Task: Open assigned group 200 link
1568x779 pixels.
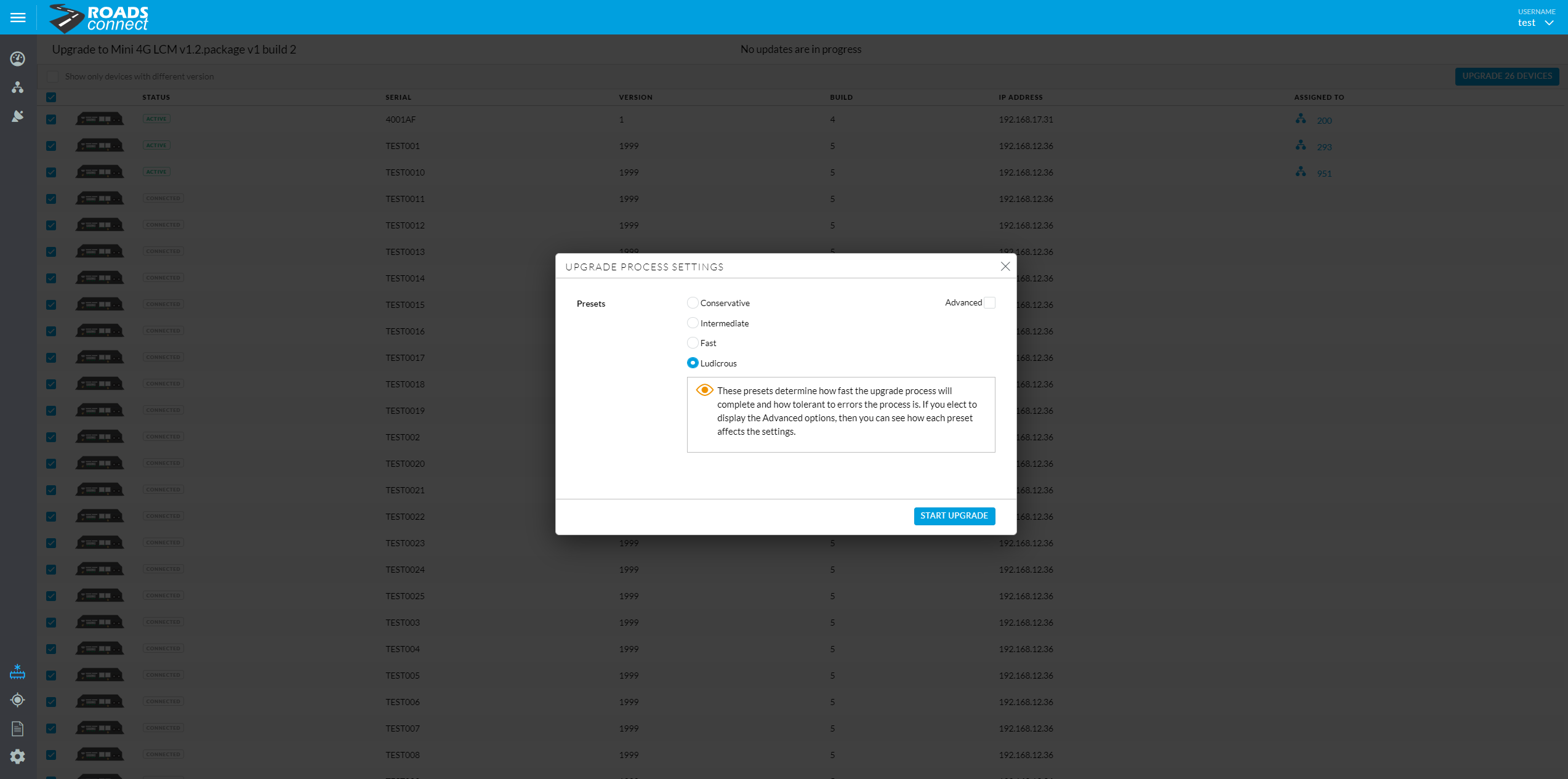Action: tap(1324, 121)
